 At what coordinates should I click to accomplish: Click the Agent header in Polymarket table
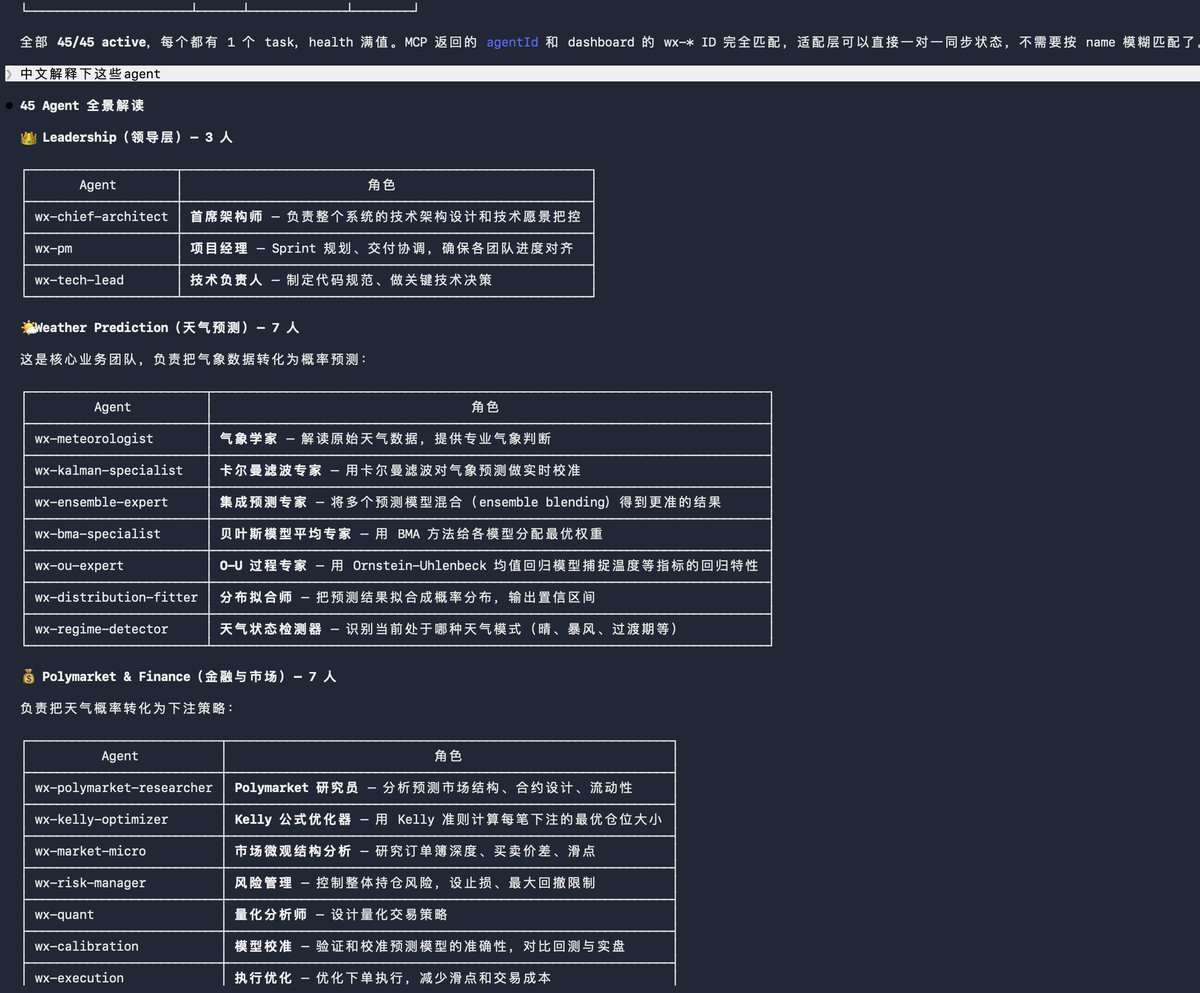pos(120,756)
